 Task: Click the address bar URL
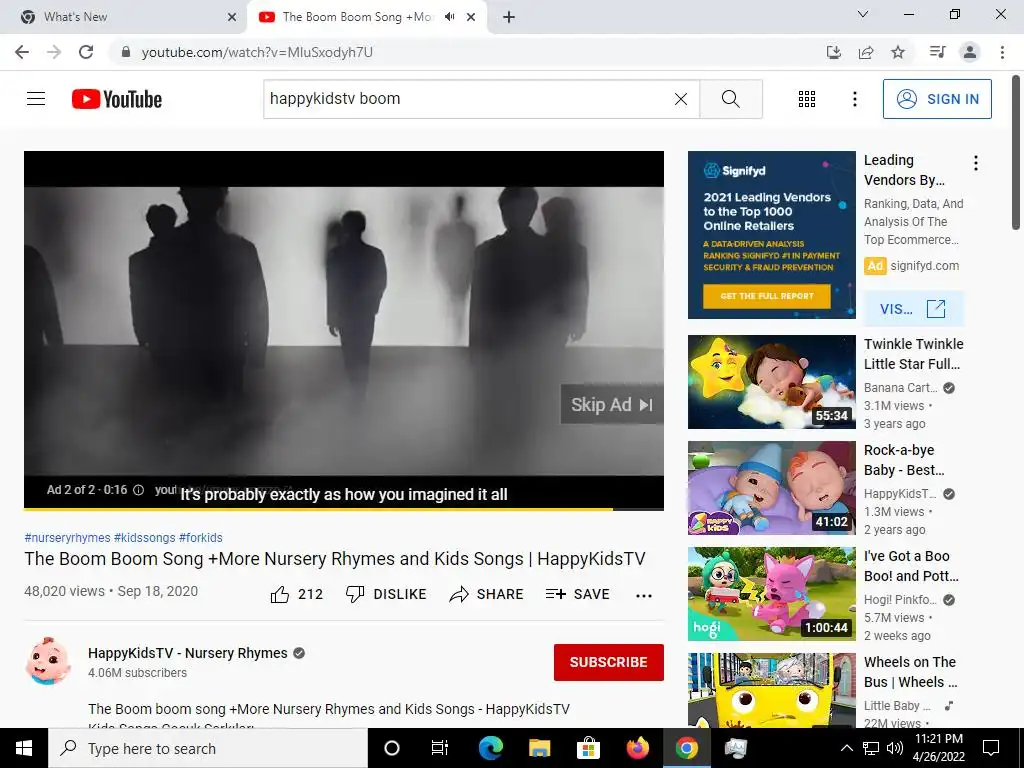[x=257, y=52]
